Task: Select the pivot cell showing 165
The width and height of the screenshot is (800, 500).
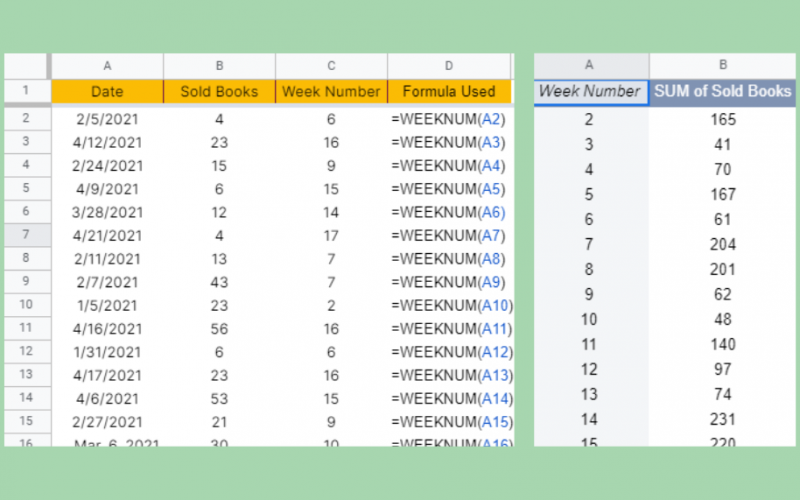Action: coord(722,120)
